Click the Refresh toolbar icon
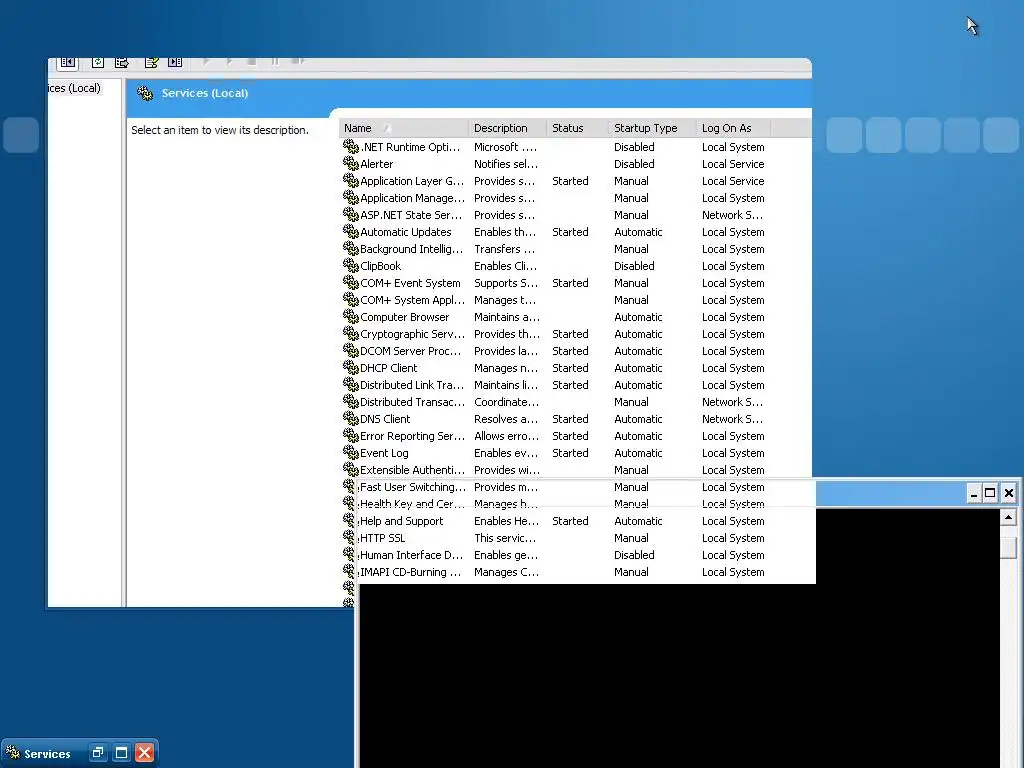The image size is (1024, 768). click(98, 62)
